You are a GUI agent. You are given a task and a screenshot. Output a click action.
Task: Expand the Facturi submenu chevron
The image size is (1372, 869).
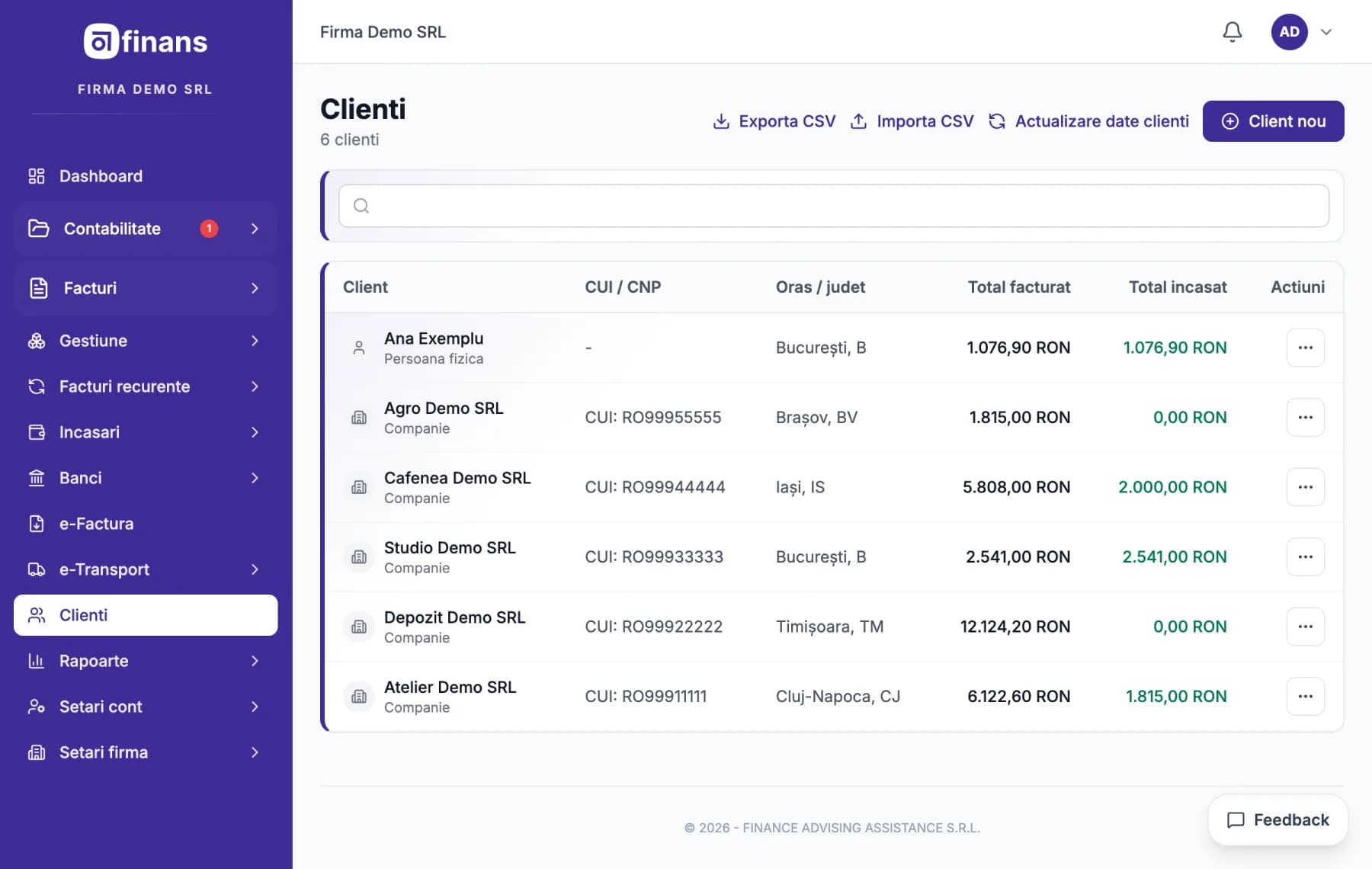click(x=255, y=288)
